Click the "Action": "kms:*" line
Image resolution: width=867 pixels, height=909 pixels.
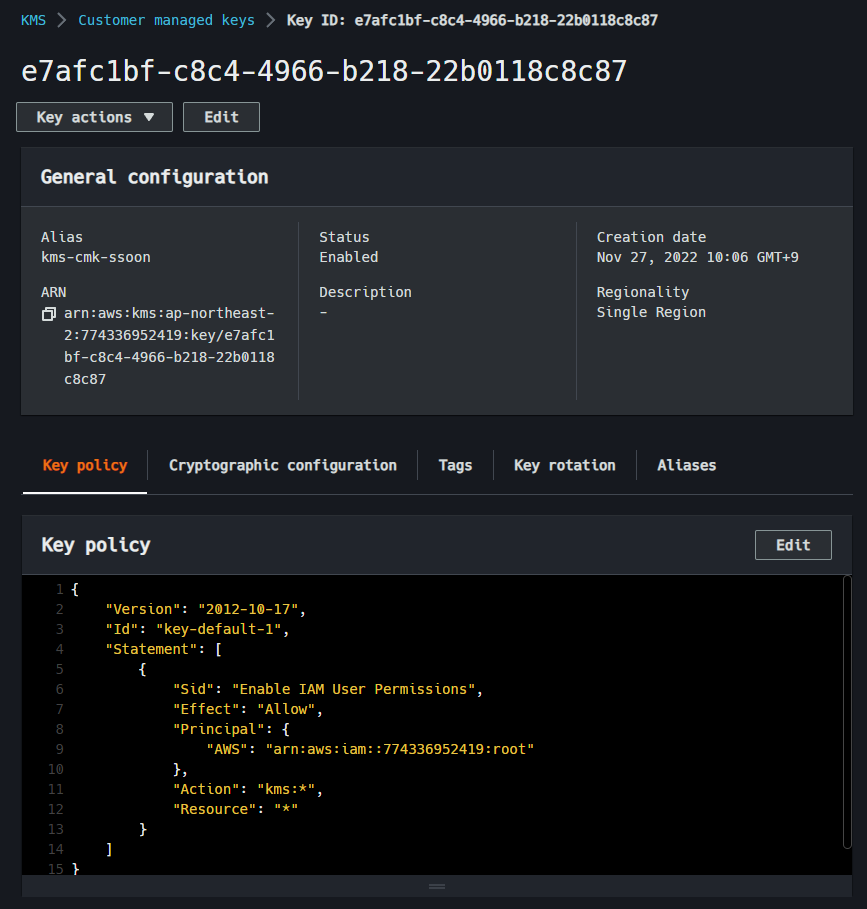(247, 789)
